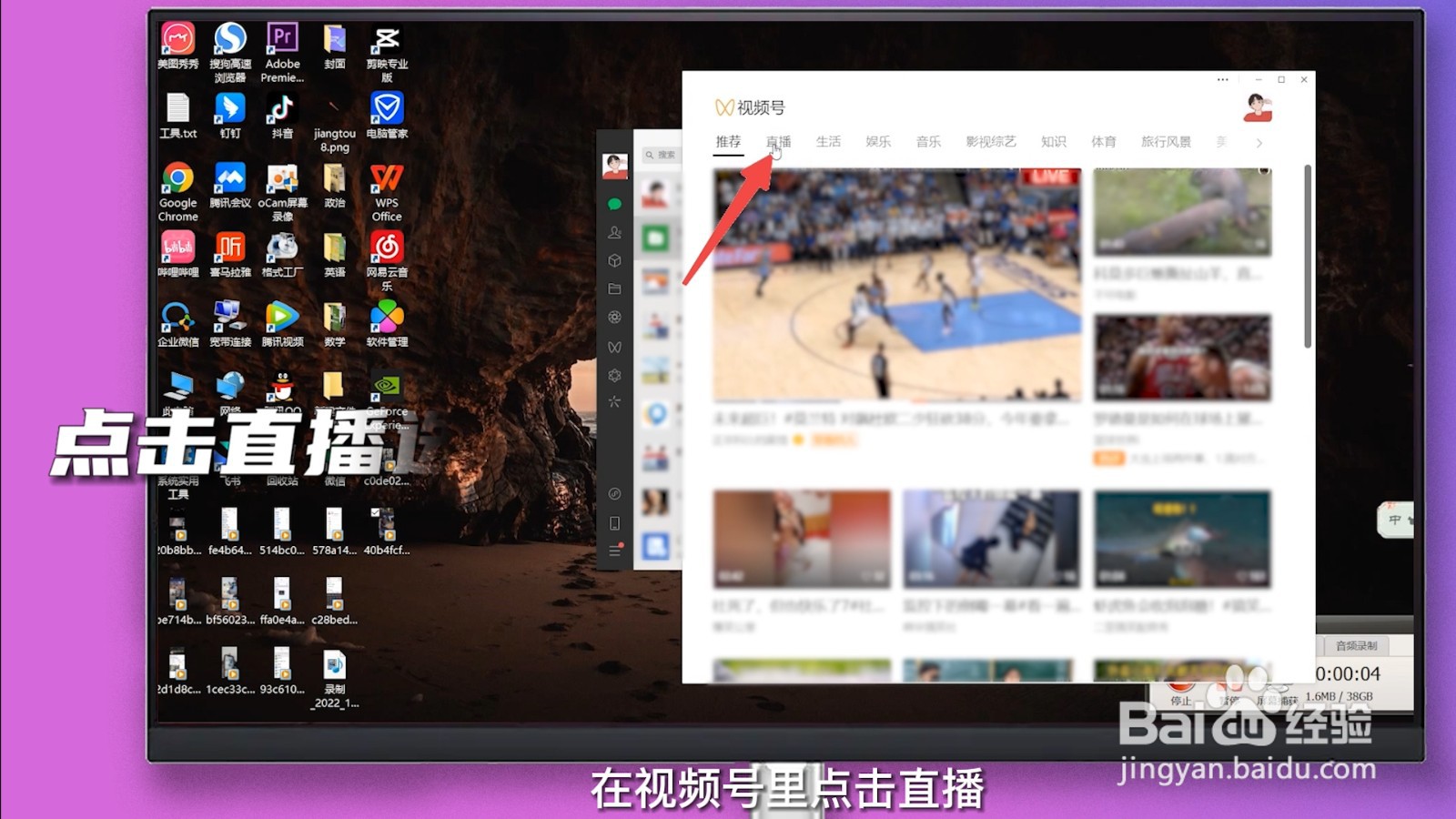Switch to the 推荐 tab in 视频号
This screenshot has height=819, width=1456.
click(728, 141)
